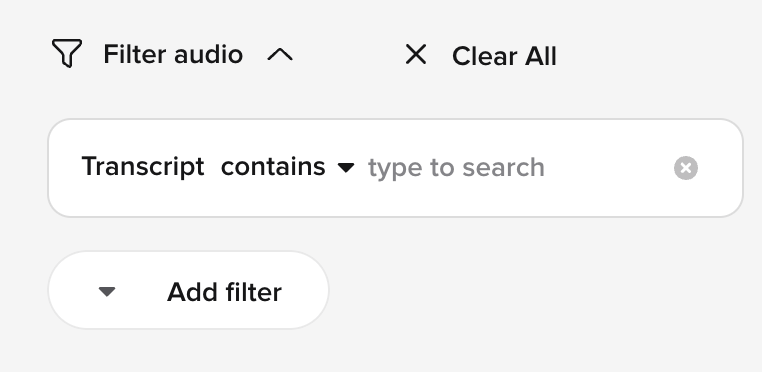Focus the type to search field
762x372 pixels.
tap(516, 168)
